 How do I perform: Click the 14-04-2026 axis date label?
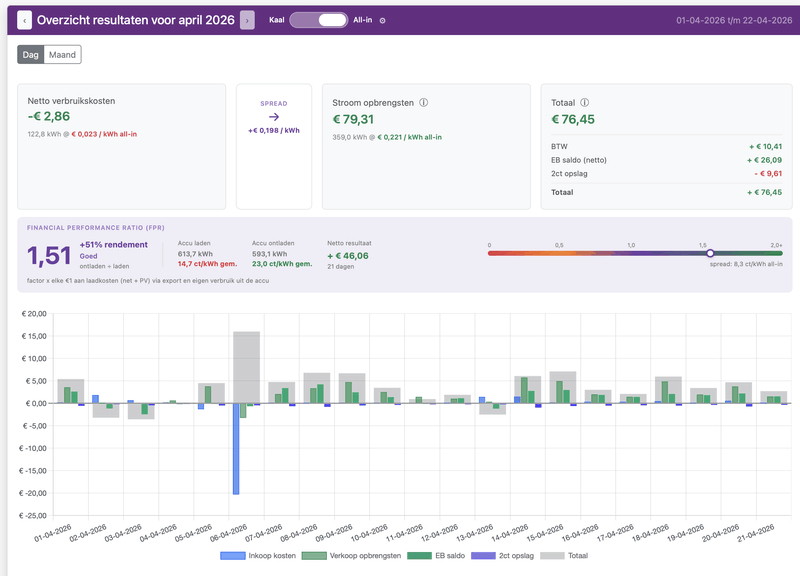[x=510, y=533]
